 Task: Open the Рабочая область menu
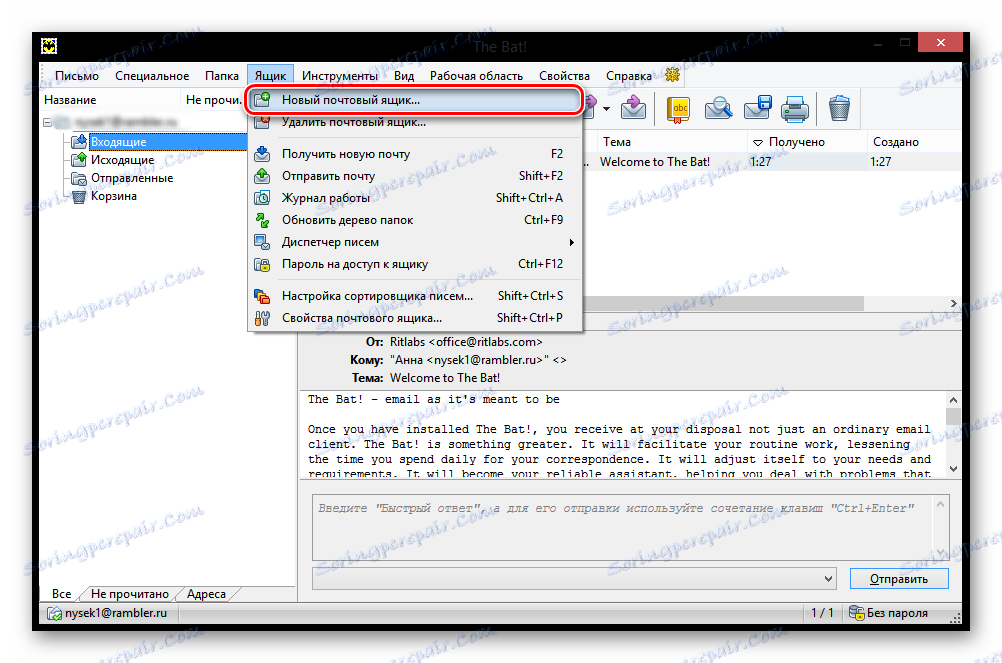pos(476,76)
